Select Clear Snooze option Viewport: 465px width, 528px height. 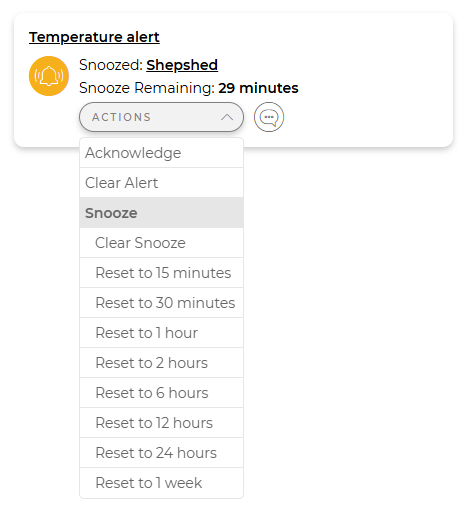point(161,243)
